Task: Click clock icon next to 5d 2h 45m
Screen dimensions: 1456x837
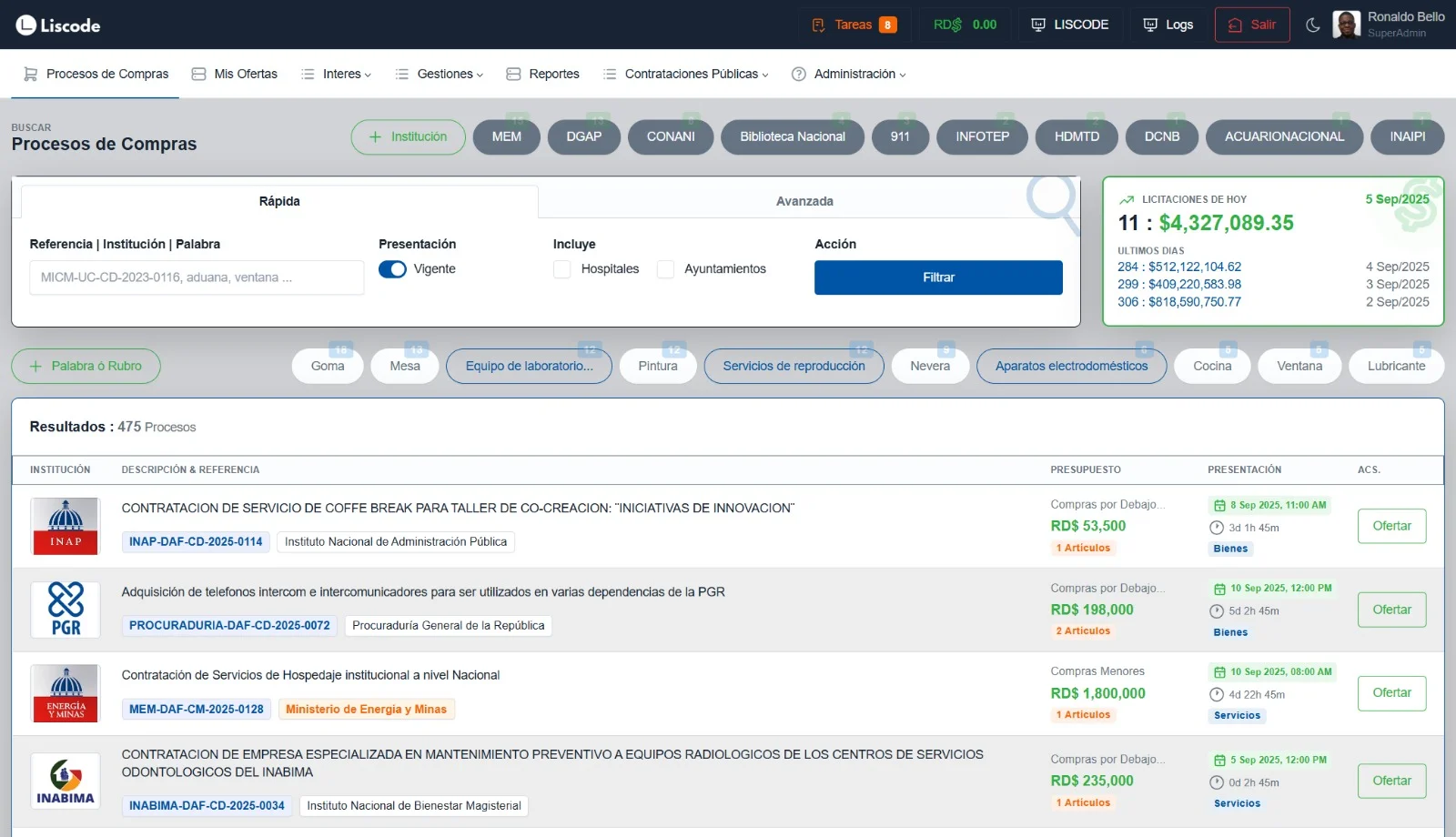Action: [x=1217, y=611]
